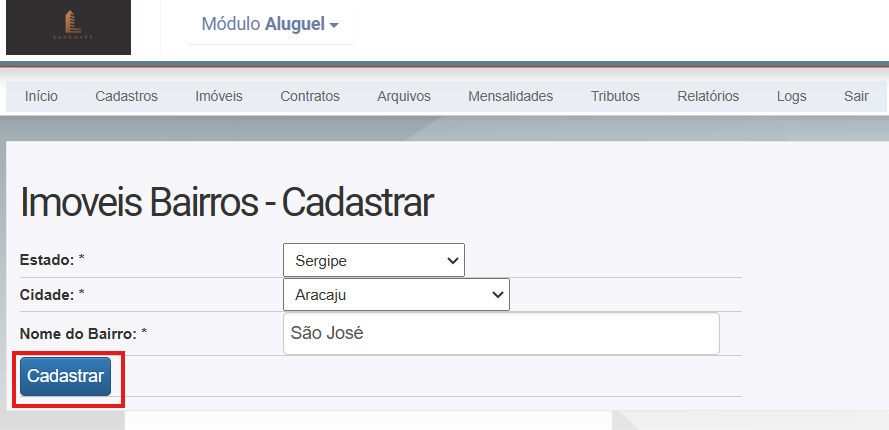Image resolution: width=889 pixels, height=430 pixels.
Task: Expand the Cidade select showing Aracaju
Action: pyautogui.click(x=396, y=295)
